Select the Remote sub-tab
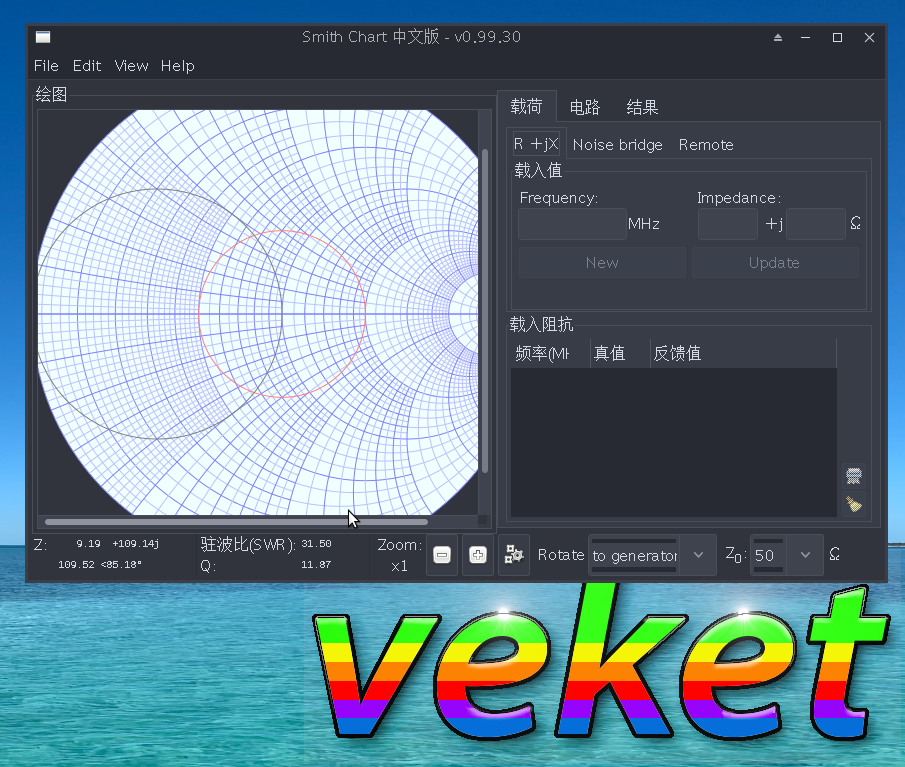The width and height of the screenshot is (905, 767). (x=706, y=145)
